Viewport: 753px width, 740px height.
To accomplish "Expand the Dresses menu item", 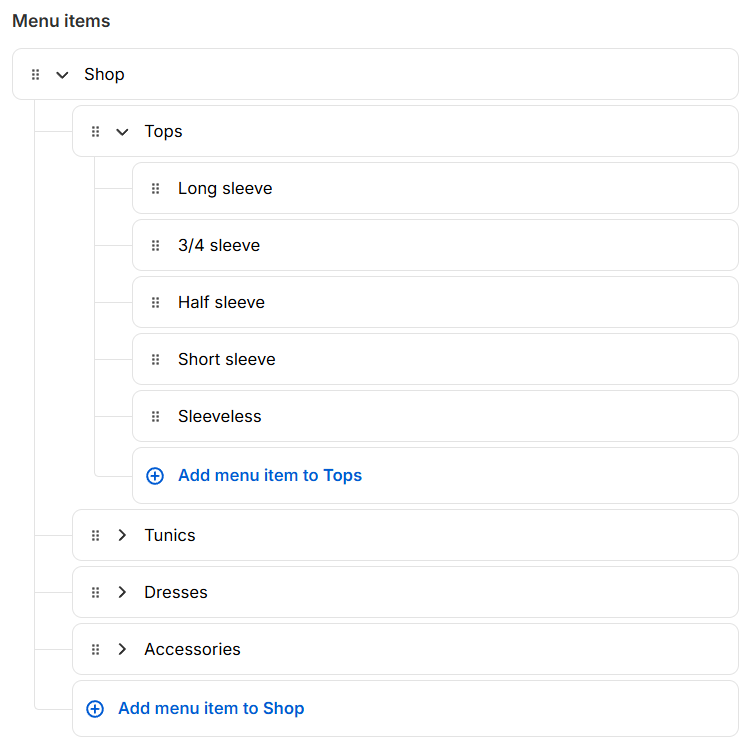I will point(123,593).
